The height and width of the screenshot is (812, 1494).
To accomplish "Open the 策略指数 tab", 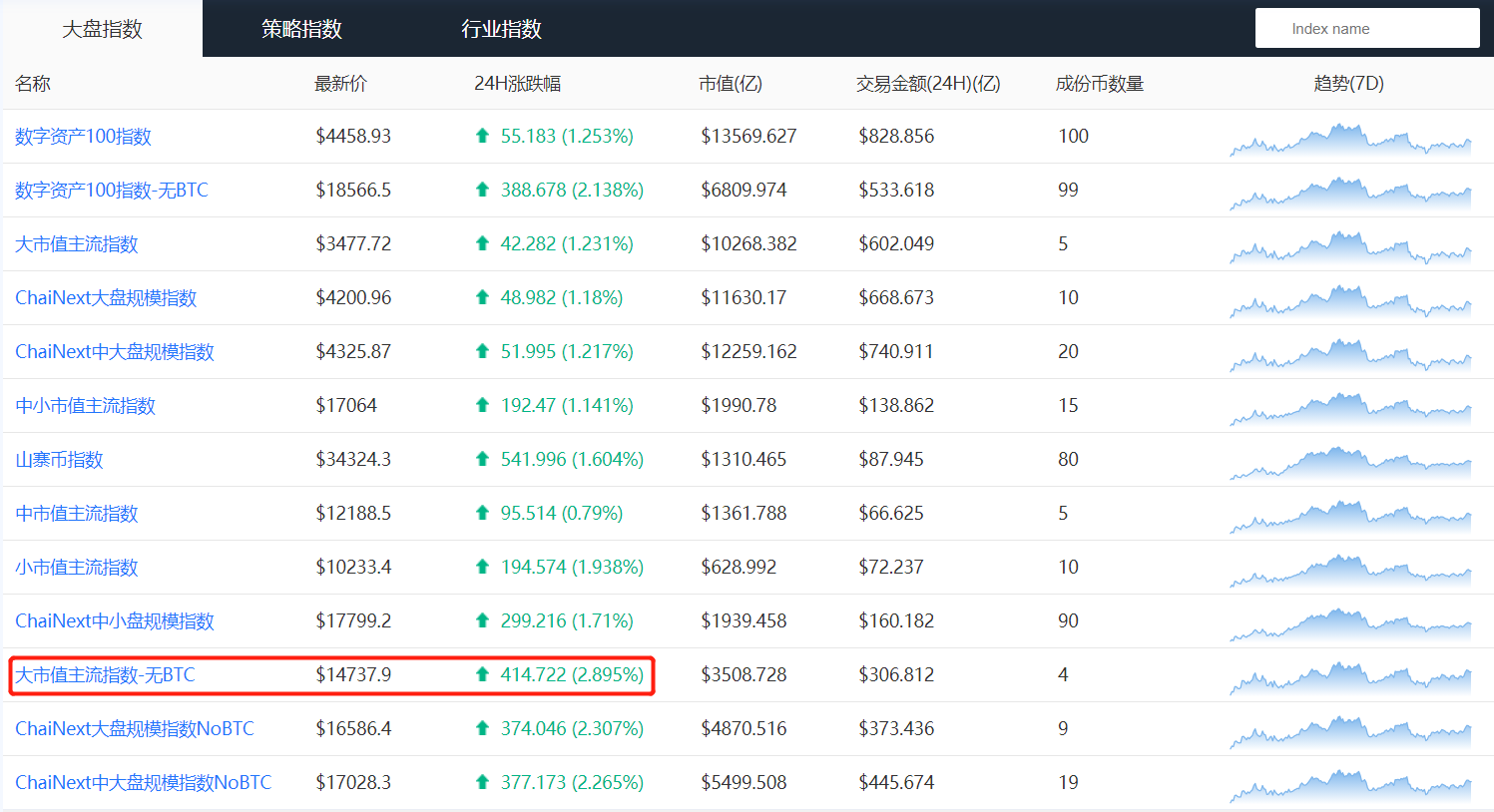I will tap(301, 29).
